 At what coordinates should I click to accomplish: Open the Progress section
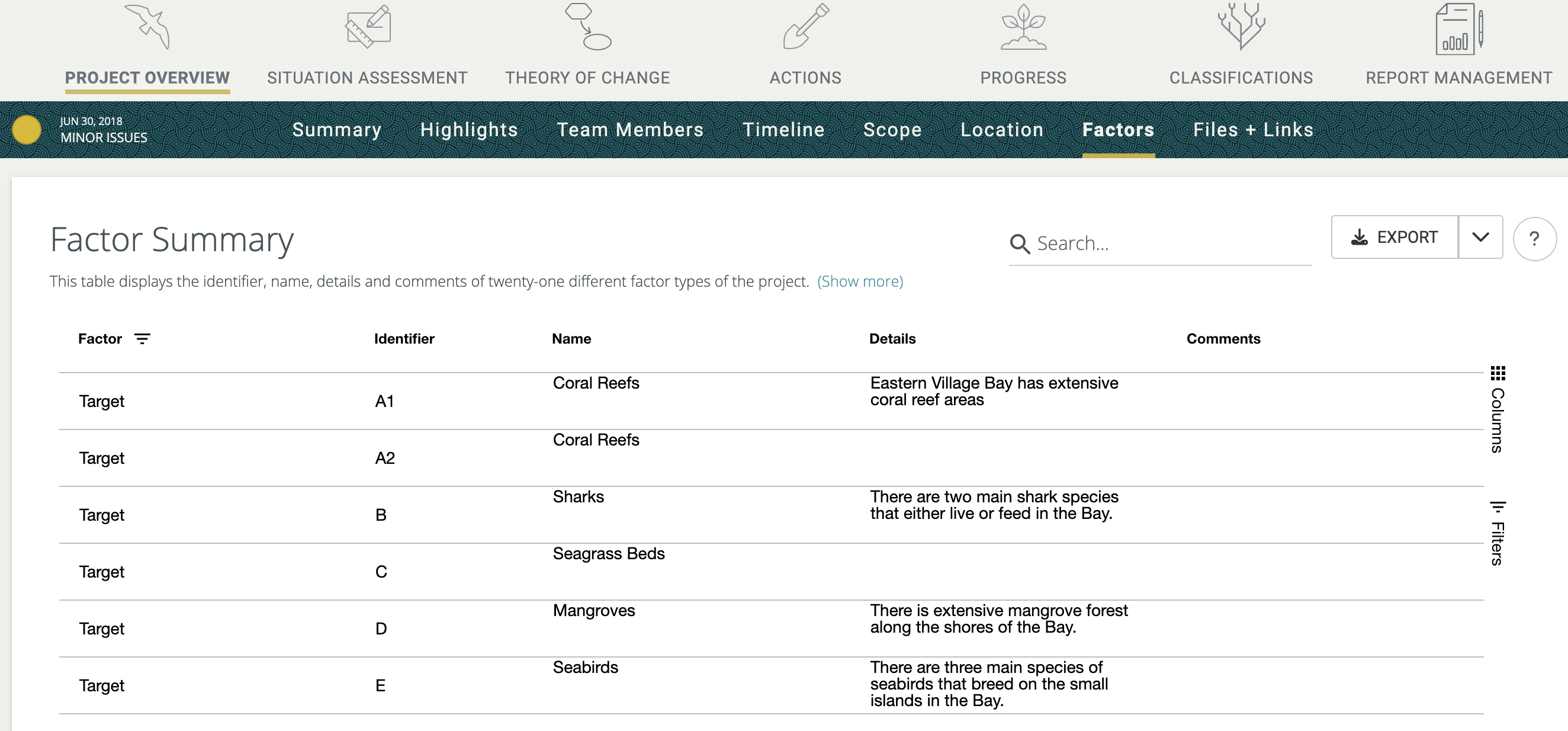pyautogui.click(x=1023, y=78)
